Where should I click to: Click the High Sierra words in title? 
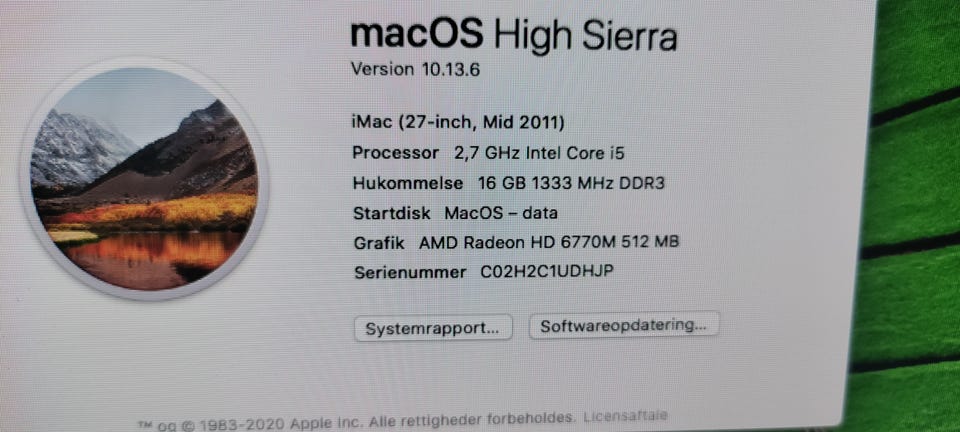tap(585, 36)
